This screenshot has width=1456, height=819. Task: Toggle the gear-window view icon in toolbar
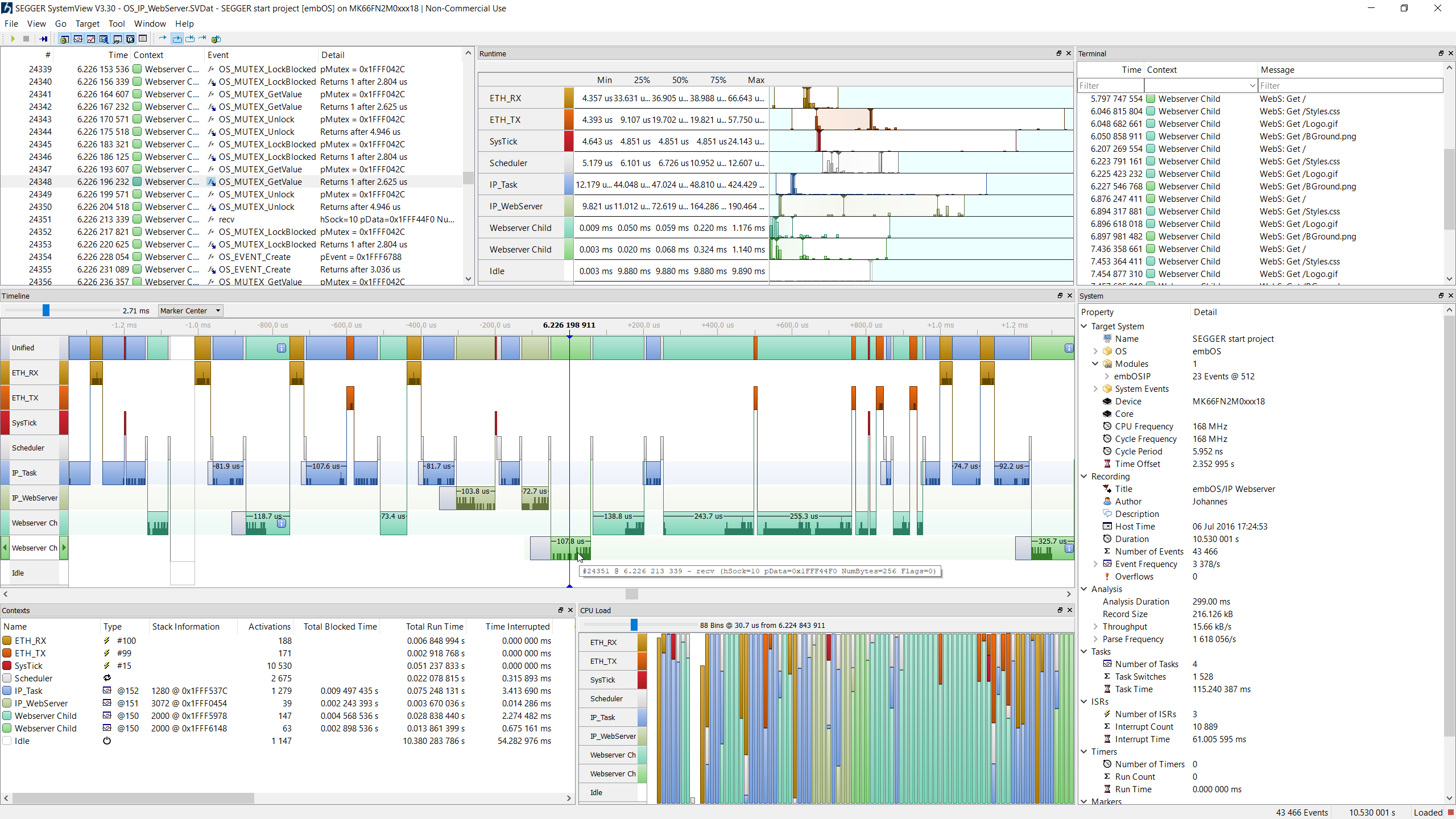[x=64, y=39]
